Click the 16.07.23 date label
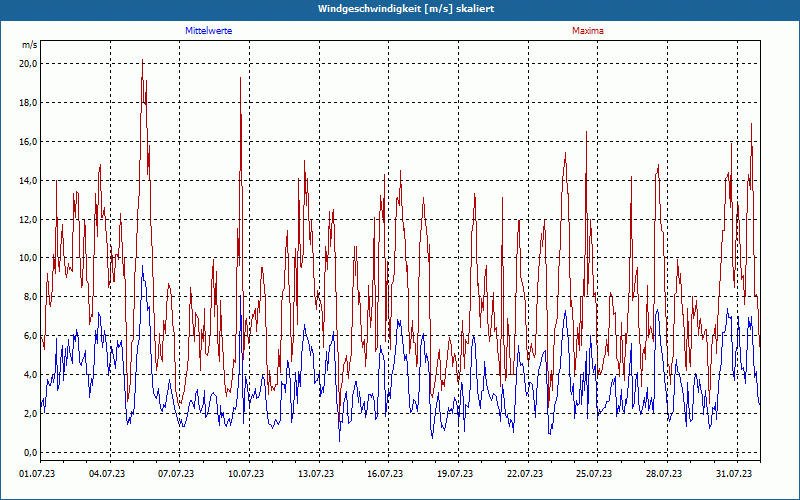800x500 pixels. [385, 474]
